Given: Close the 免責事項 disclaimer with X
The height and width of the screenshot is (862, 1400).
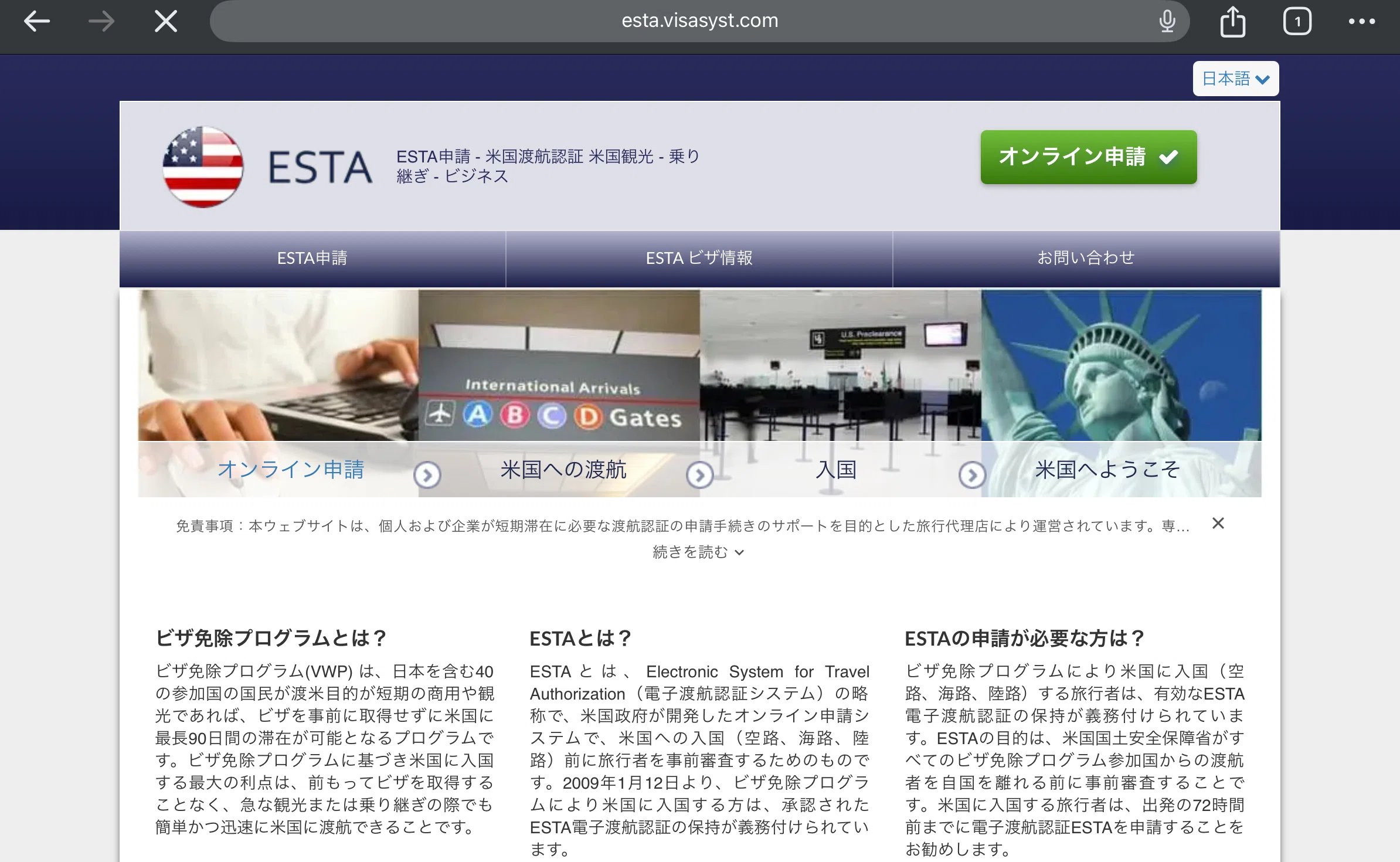Looking at the screenshot, I should pos(1218,523).
